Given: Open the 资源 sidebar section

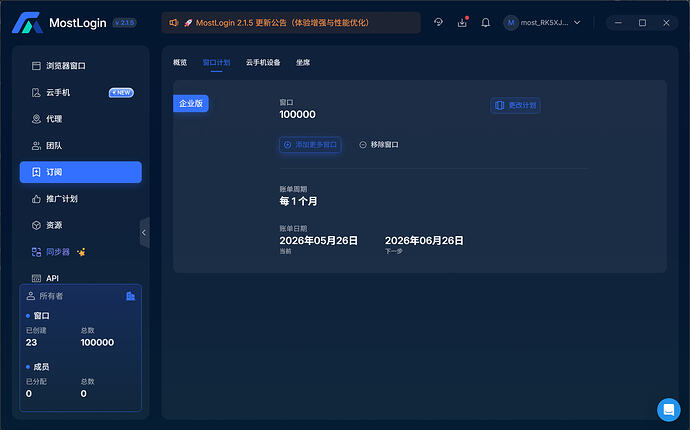Looking at the screenshot, I should coord(81,225).
